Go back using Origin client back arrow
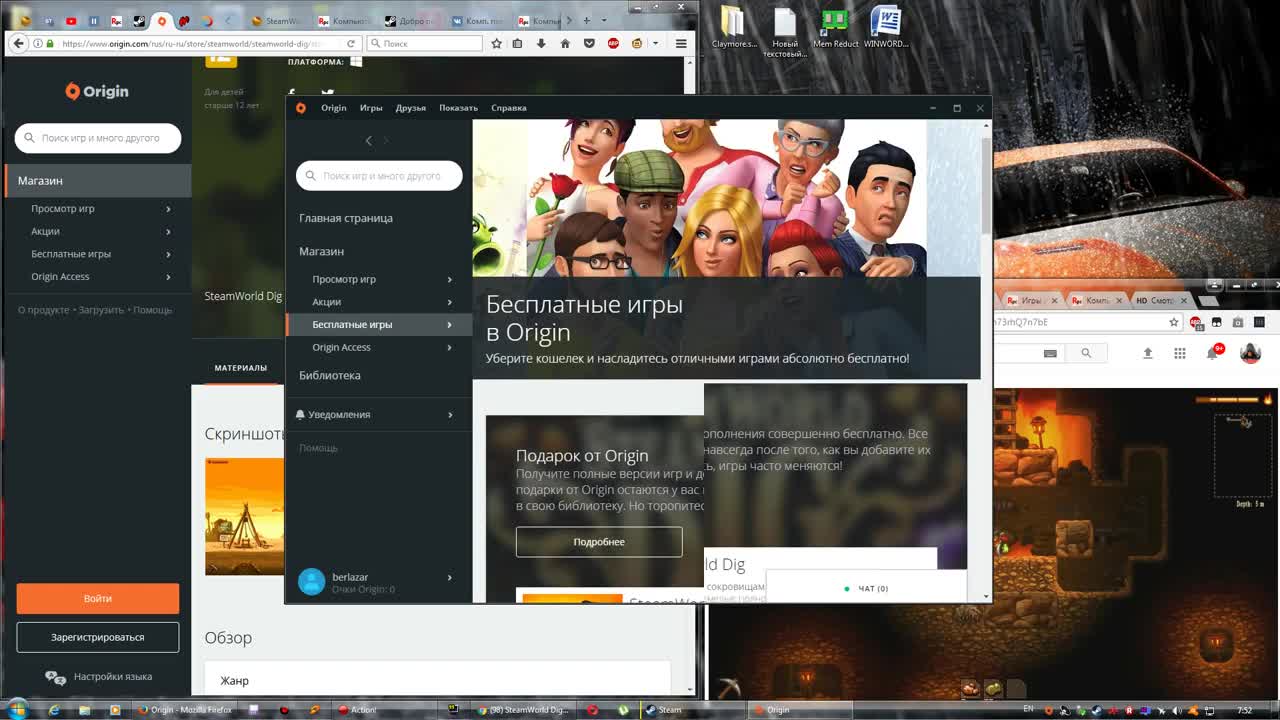 368,141
